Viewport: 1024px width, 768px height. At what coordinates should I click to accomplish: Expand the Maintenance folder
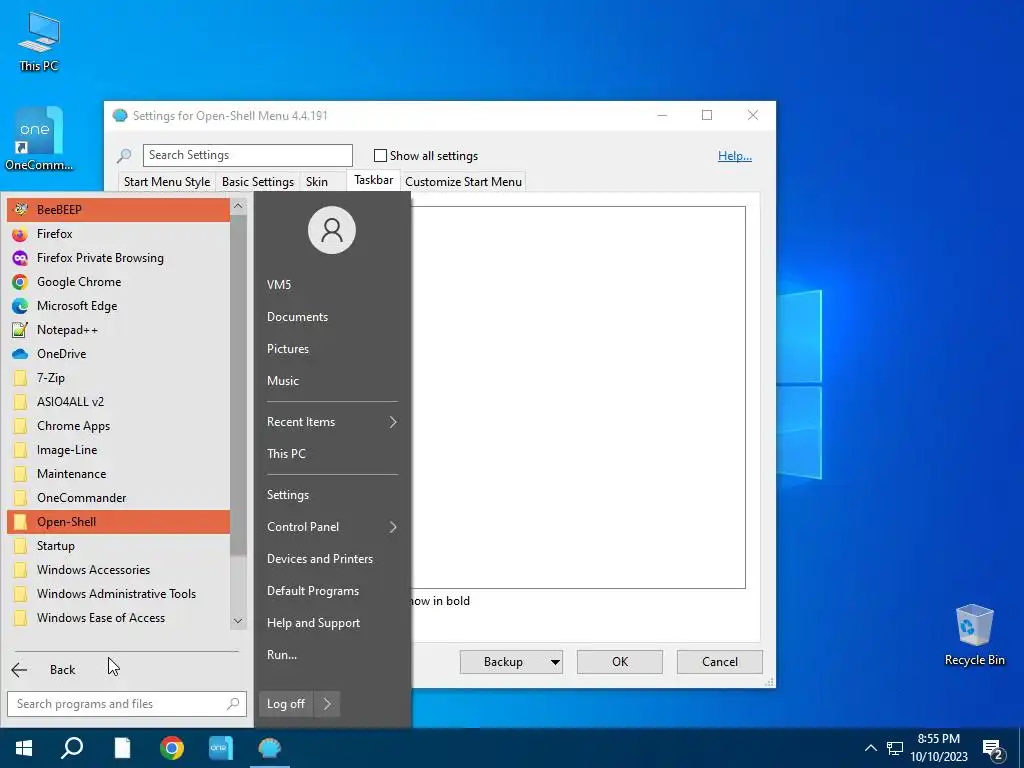tap(118, 474)
